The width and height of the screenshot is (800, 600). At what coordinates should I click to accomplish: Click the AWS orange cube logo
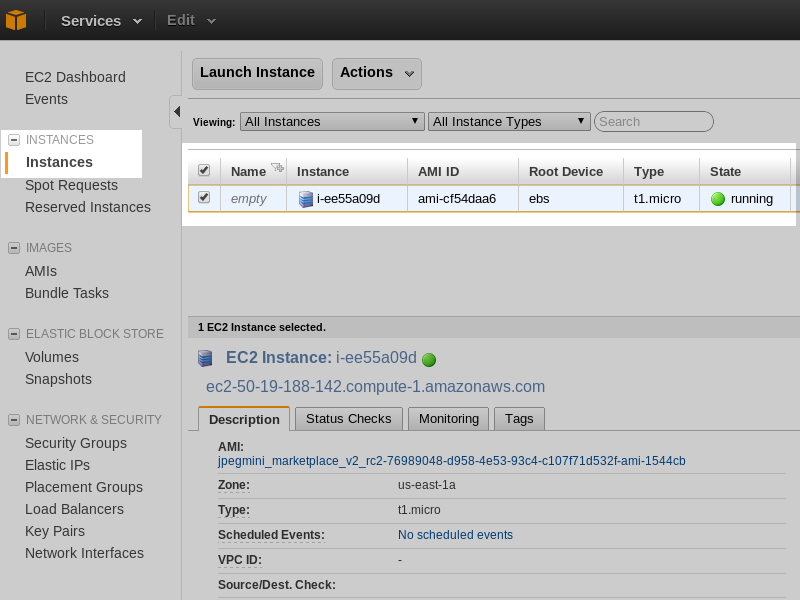pyautogui.click(x=16, y=20)
